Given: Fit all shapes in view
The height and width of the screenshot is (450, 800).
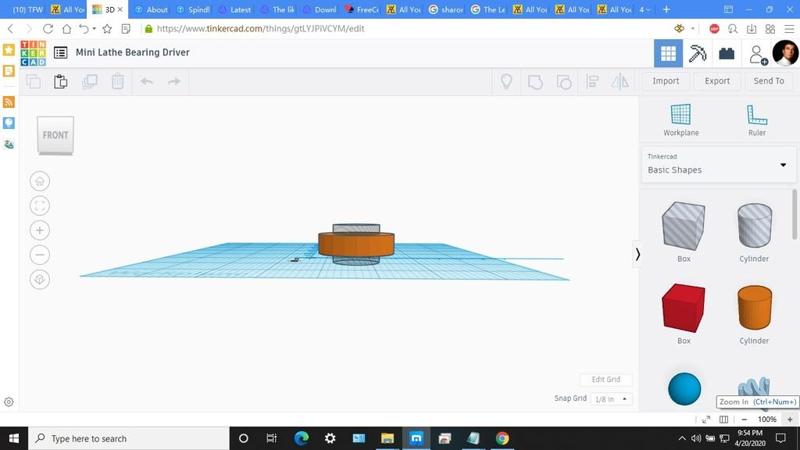Looking at the screenshot, I should (40, 206).
